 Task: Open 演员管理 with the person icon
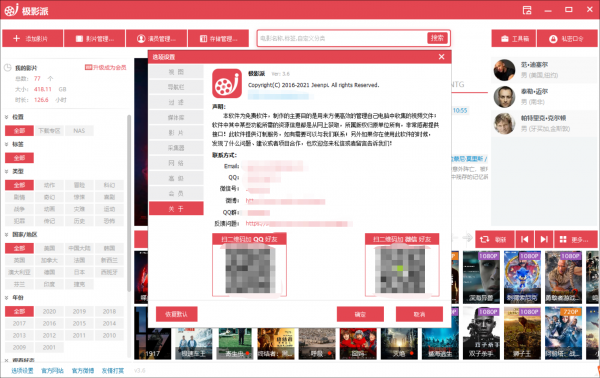coord(156,39)
